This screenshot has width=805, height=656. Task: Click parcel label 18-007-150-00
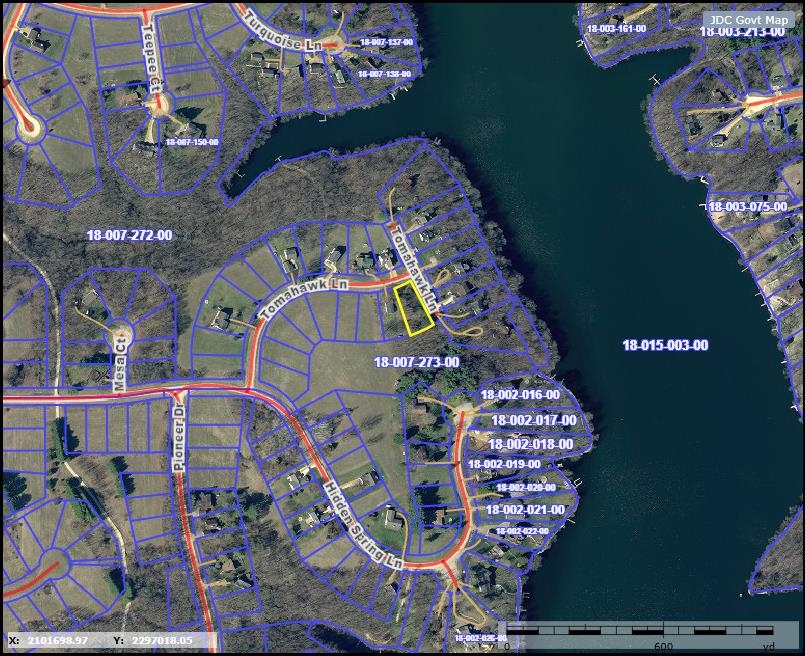click(191, 142)
